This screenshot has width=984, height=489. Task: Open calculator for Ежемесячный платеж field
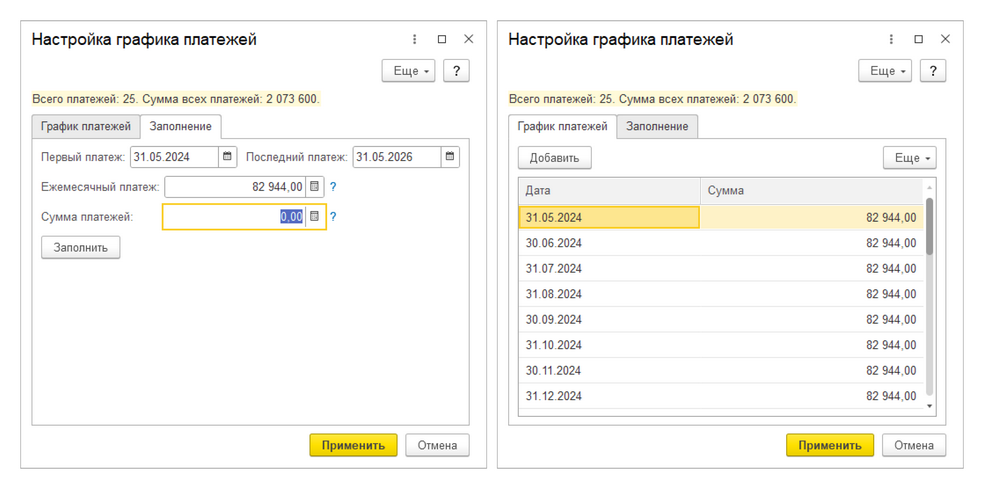(315, 187)
